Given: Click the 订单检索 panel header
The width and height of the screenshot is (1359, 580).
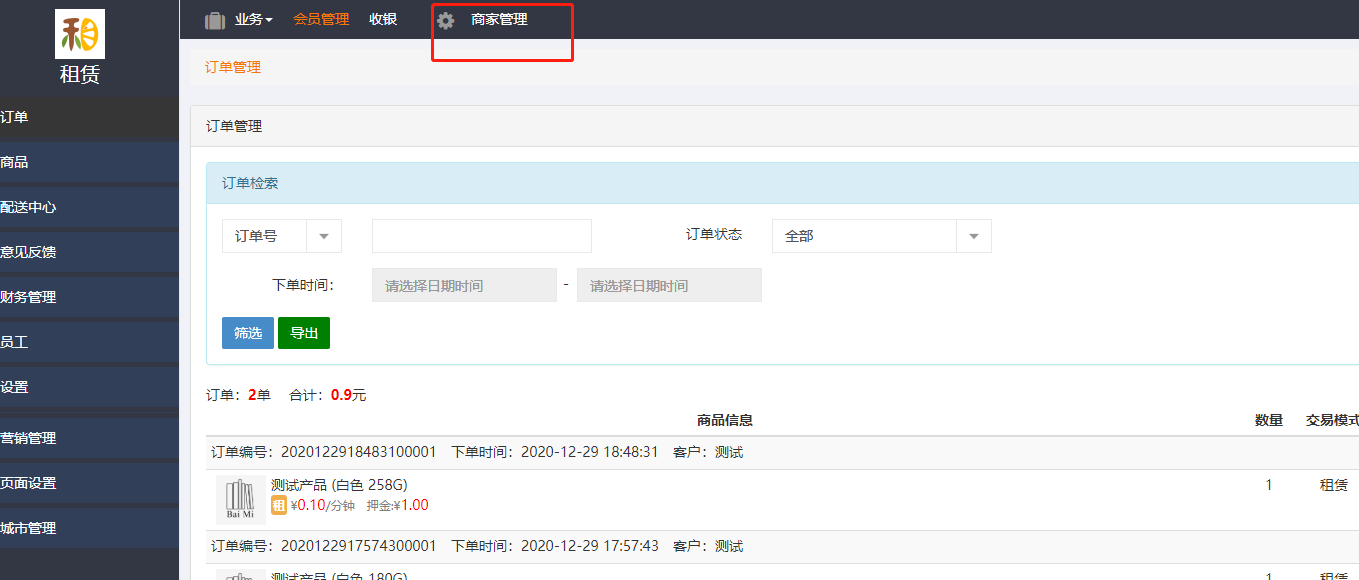Looking at the screenshot, I should (x=782, y=183).
